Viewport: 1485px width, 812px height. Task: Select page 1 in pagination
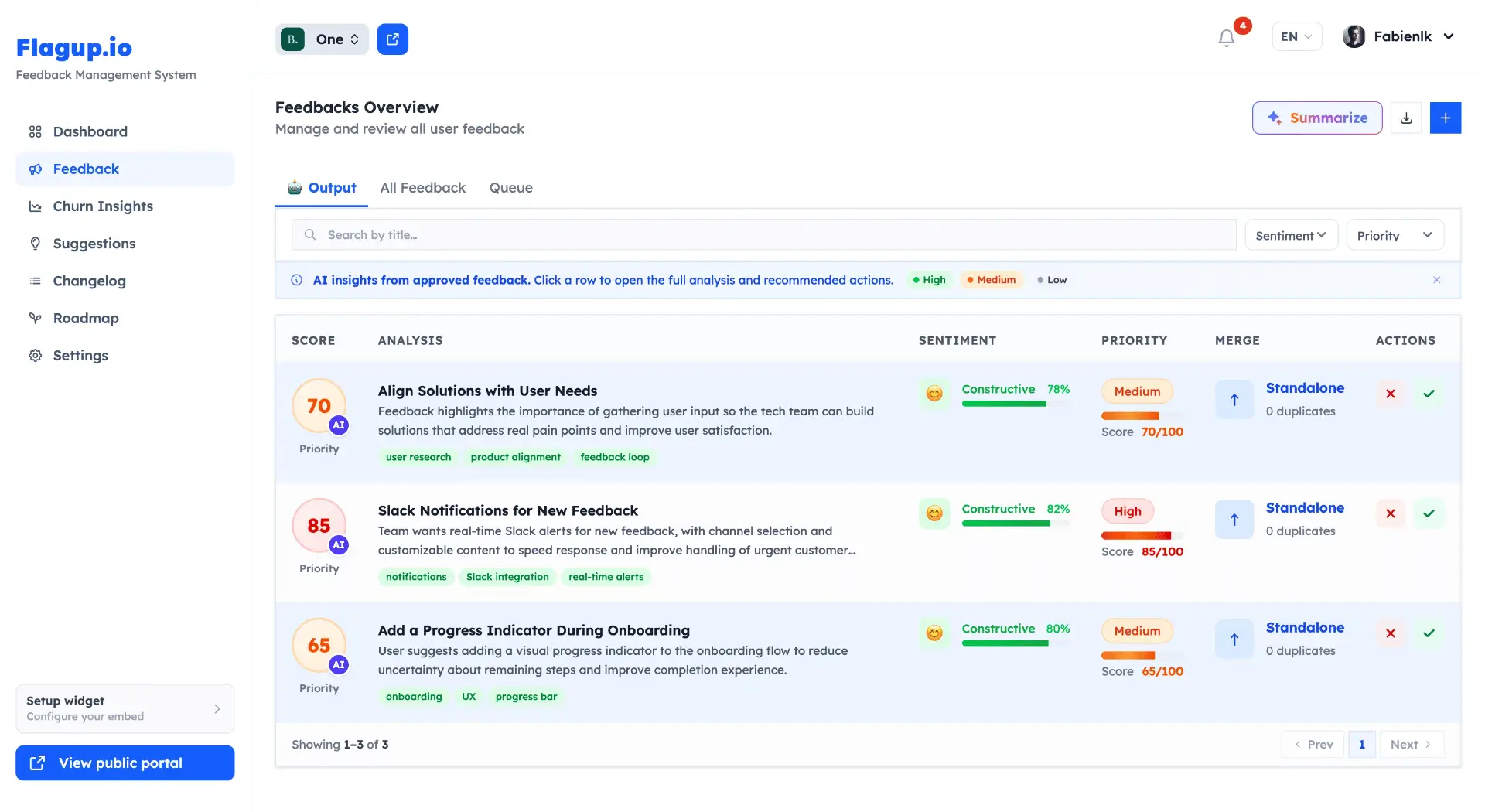pyautogui.click(x=1361, y=745)
